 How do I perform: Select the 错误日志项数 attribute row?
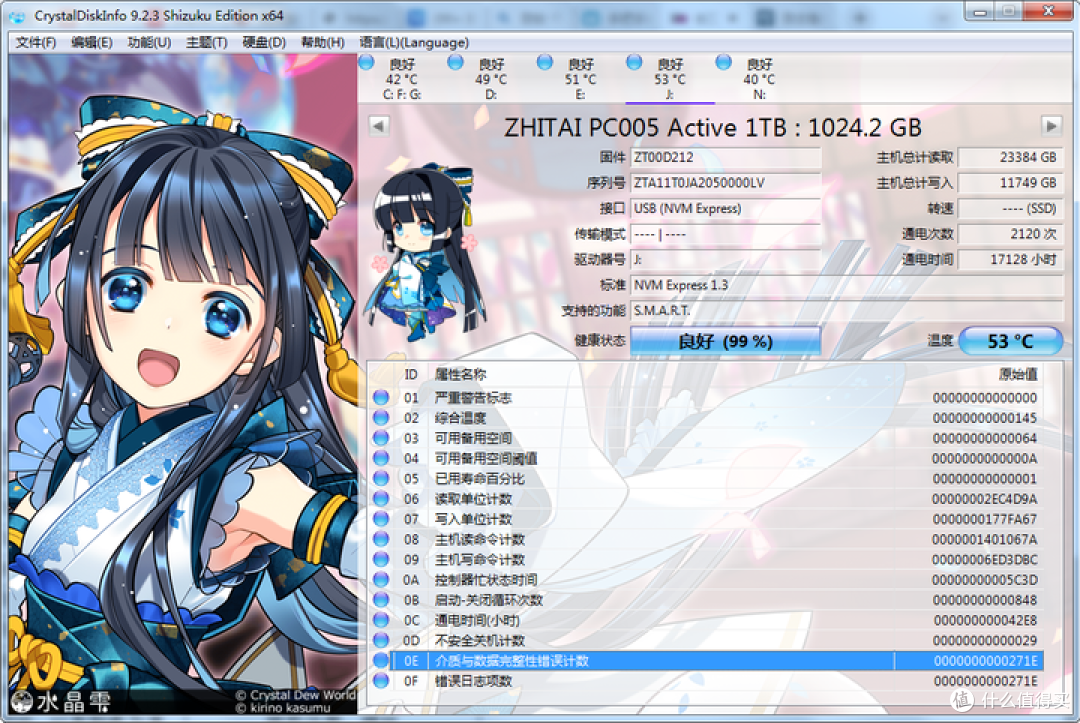(706, 680)
